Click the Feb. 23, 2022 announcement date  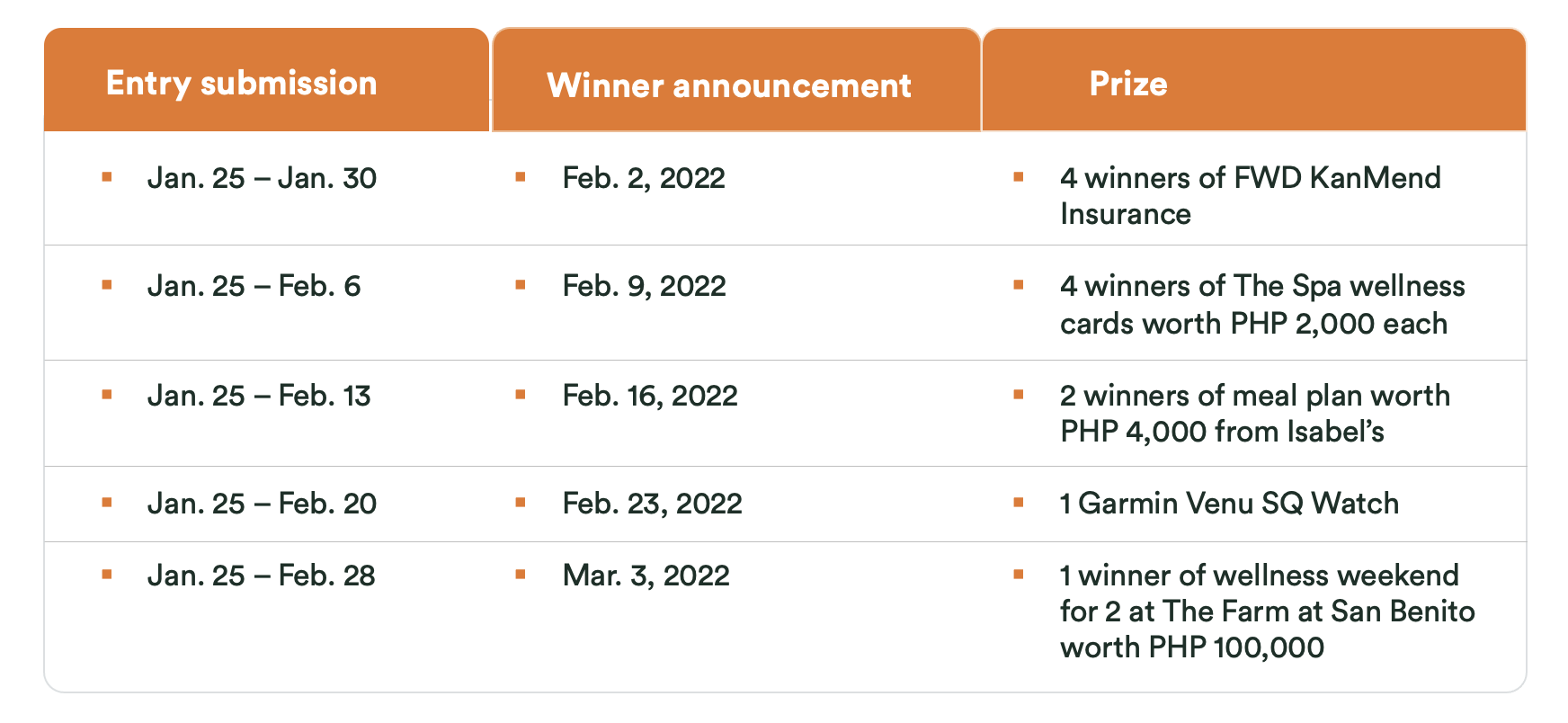(x=652, y=504)
